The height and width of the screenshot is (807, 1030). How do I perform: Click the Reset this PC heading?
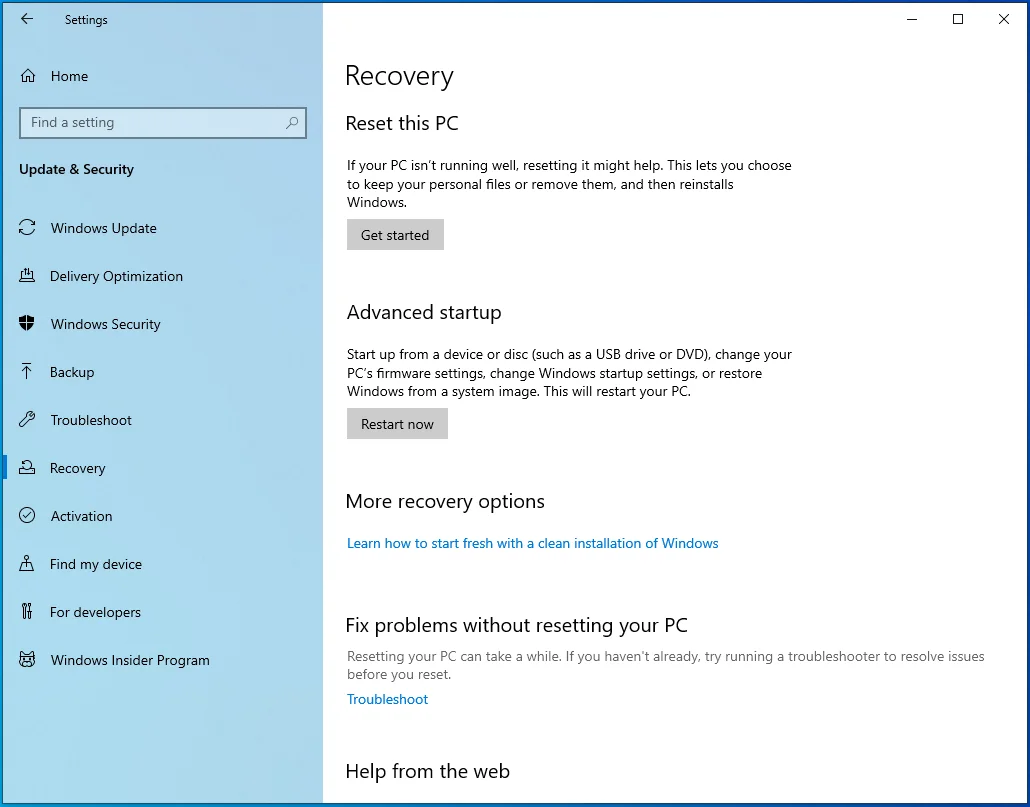point(402,123)
